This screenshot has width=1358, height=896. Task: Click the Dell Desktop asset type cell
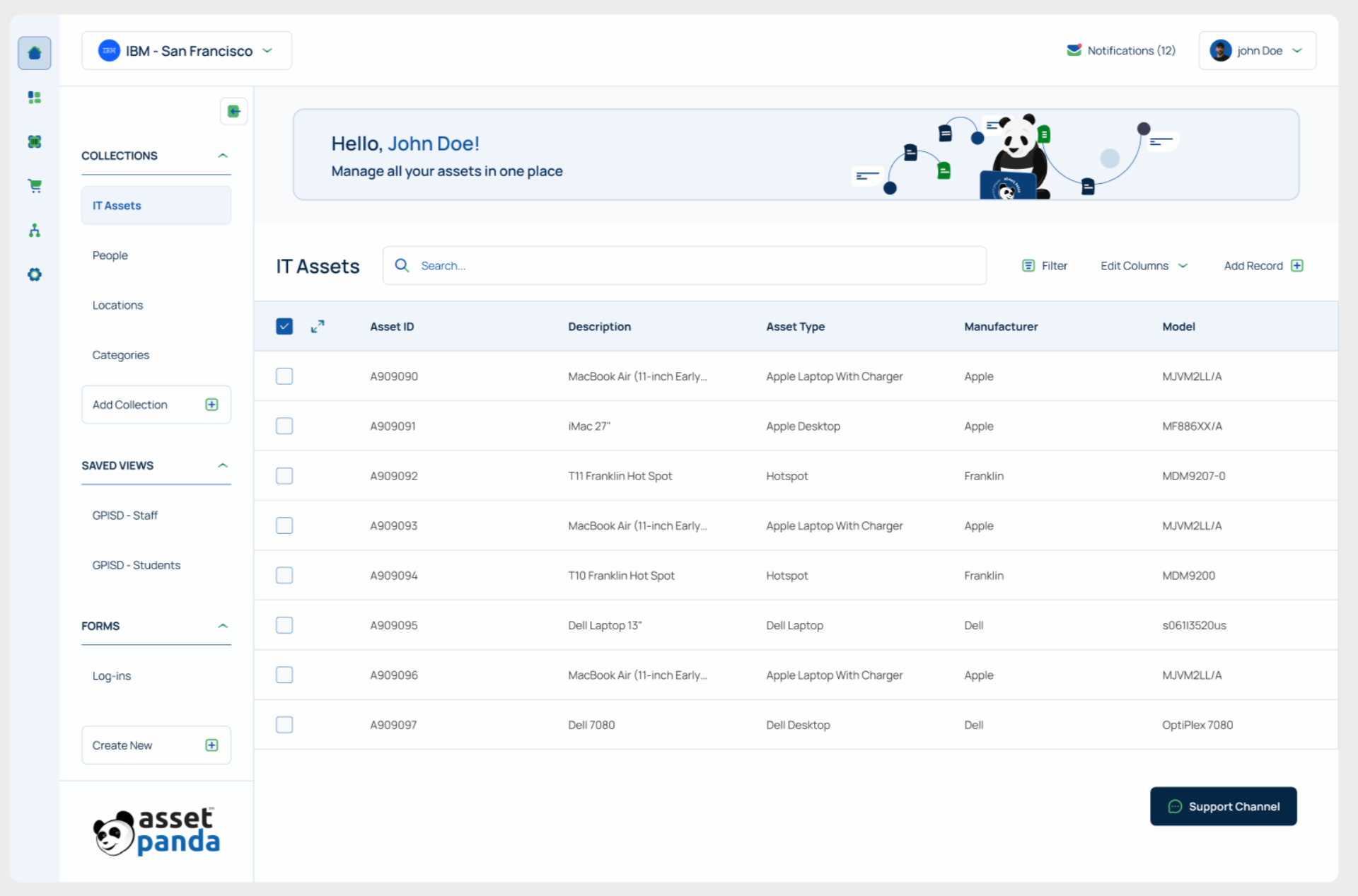(798, 725)
